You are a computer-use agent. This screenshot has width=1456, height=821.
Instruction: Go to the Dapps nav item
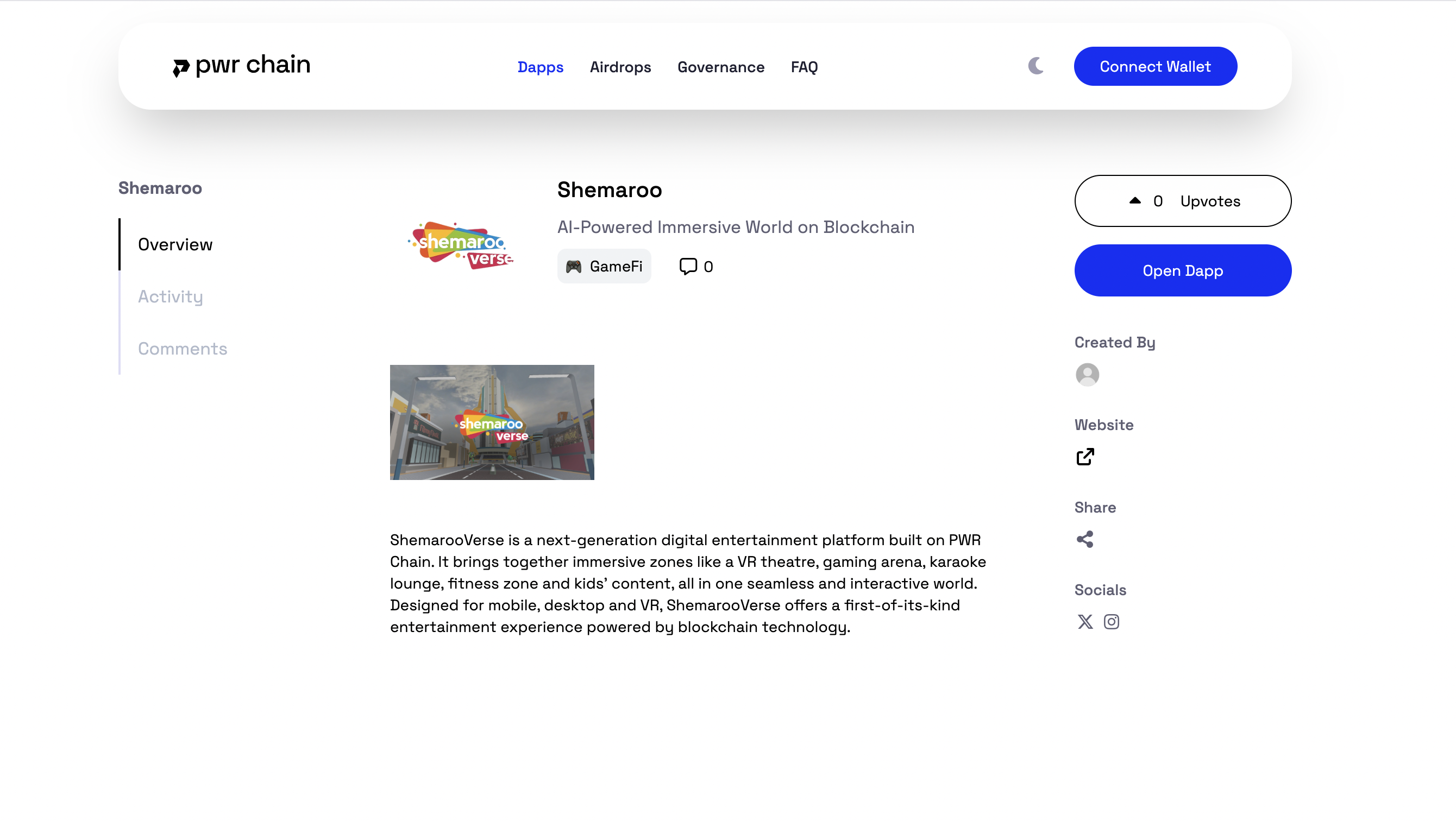click(x=541, y=67)
